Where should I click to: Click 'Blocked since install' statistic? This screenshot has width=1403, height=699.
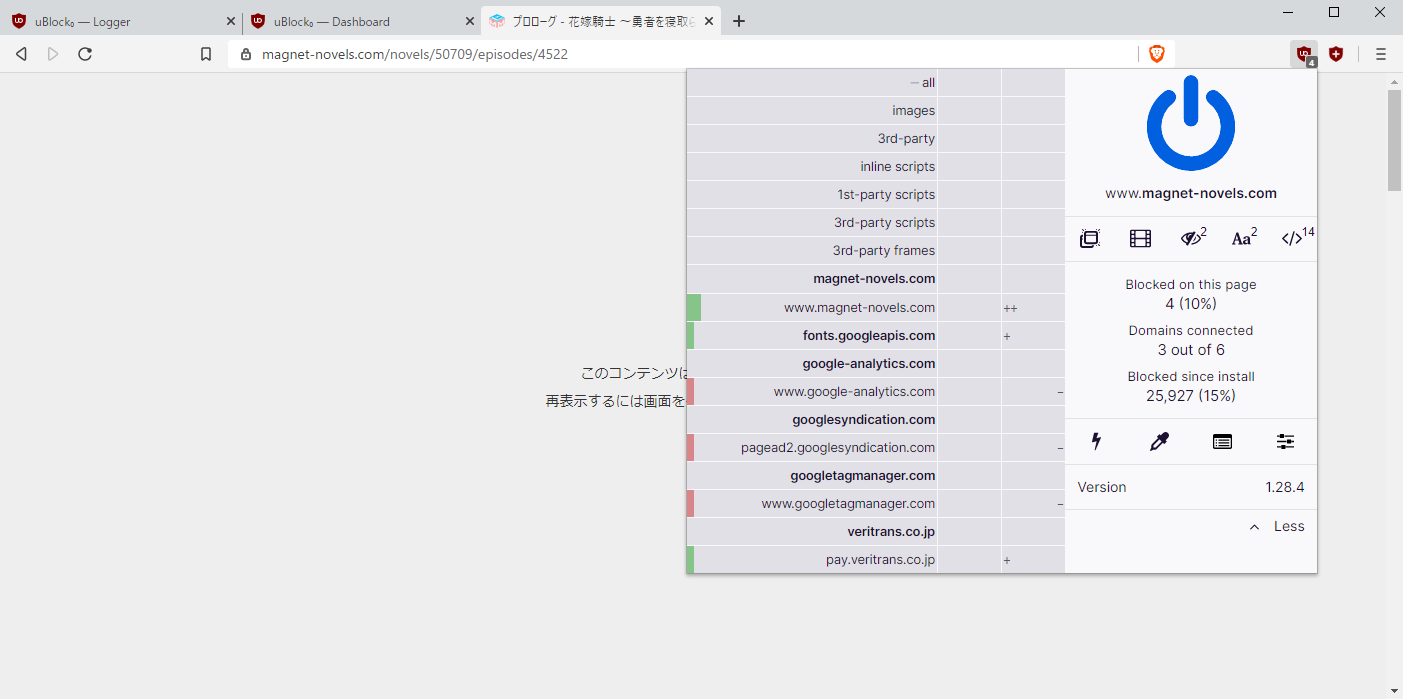point(1191,386)
